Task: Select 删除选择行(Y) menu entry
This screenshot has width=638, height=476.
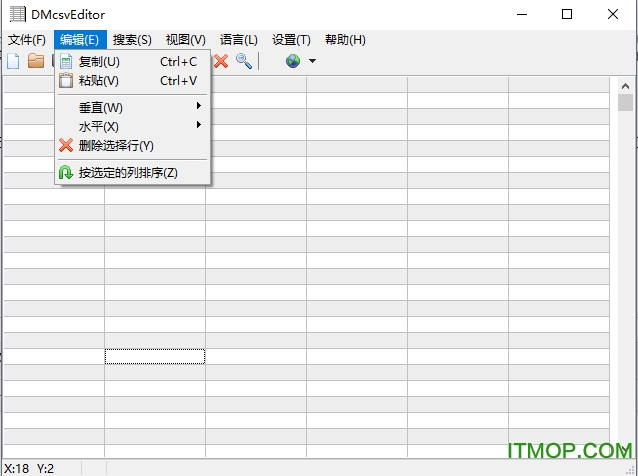Action: 133,145
